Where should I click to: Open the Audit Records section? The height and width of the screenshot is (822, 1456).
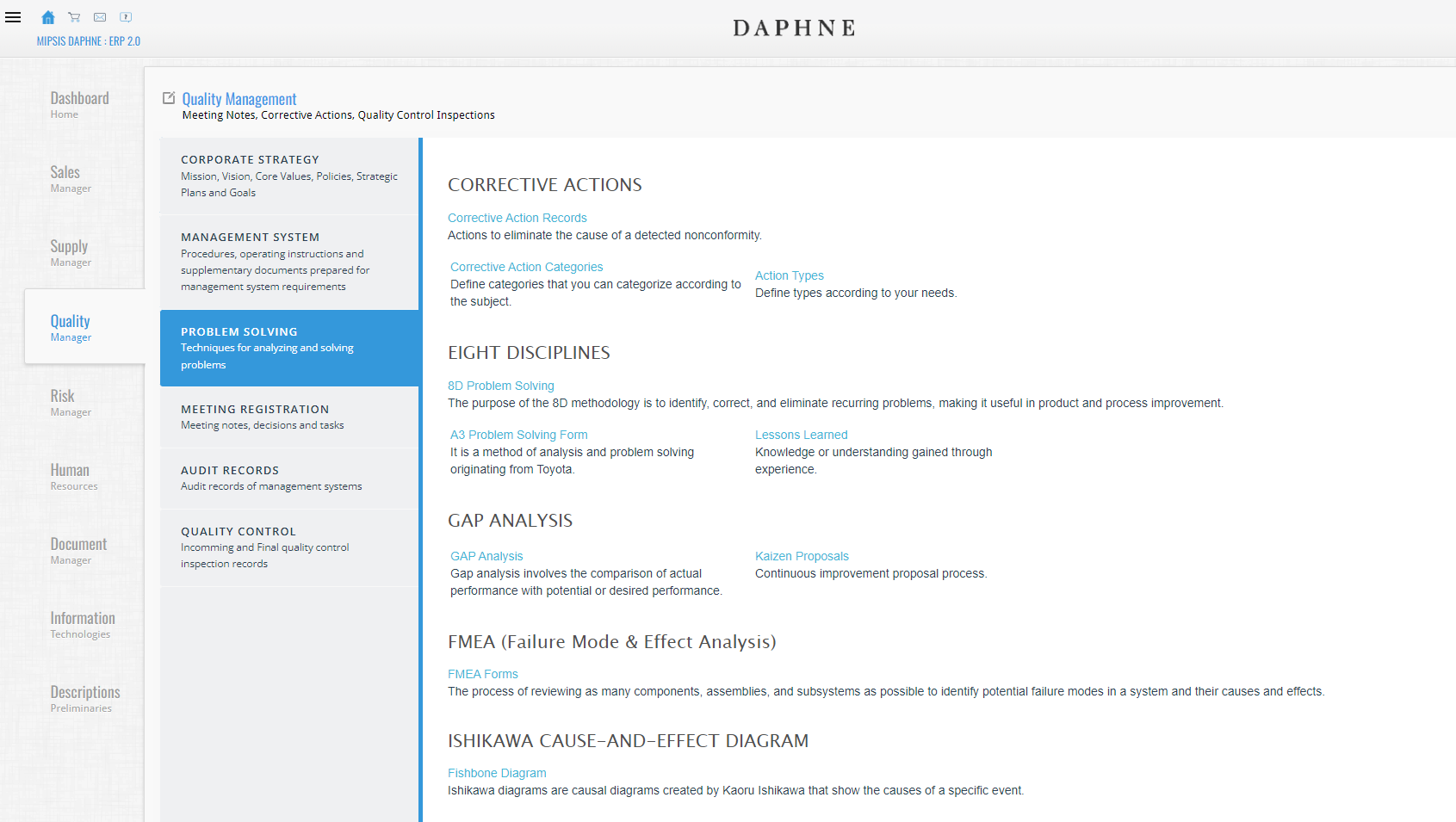tap(289, 478)
